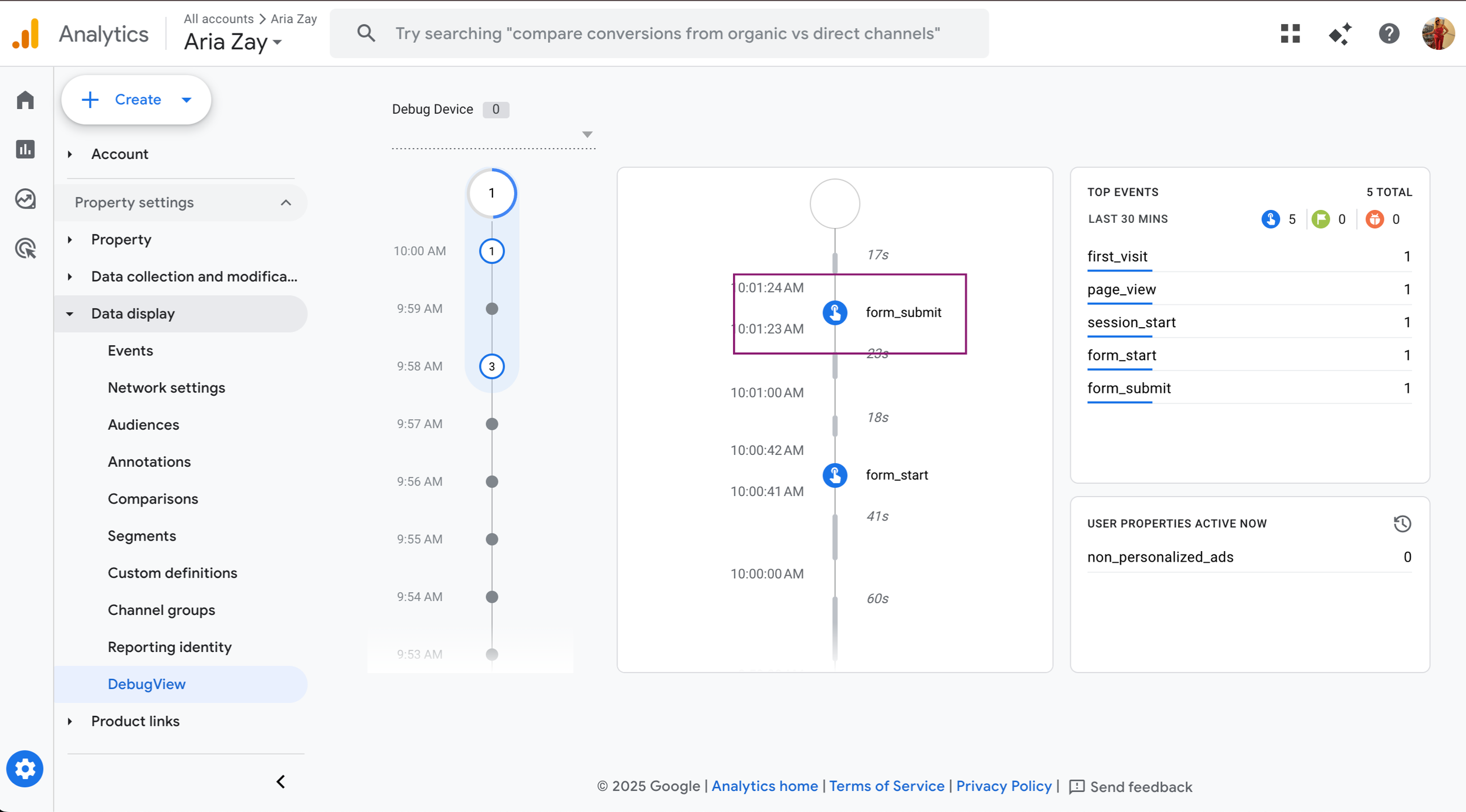Screen dimensions: 1466x812
Task: Click the help question mark icon
Action: tap(1389, 33)
